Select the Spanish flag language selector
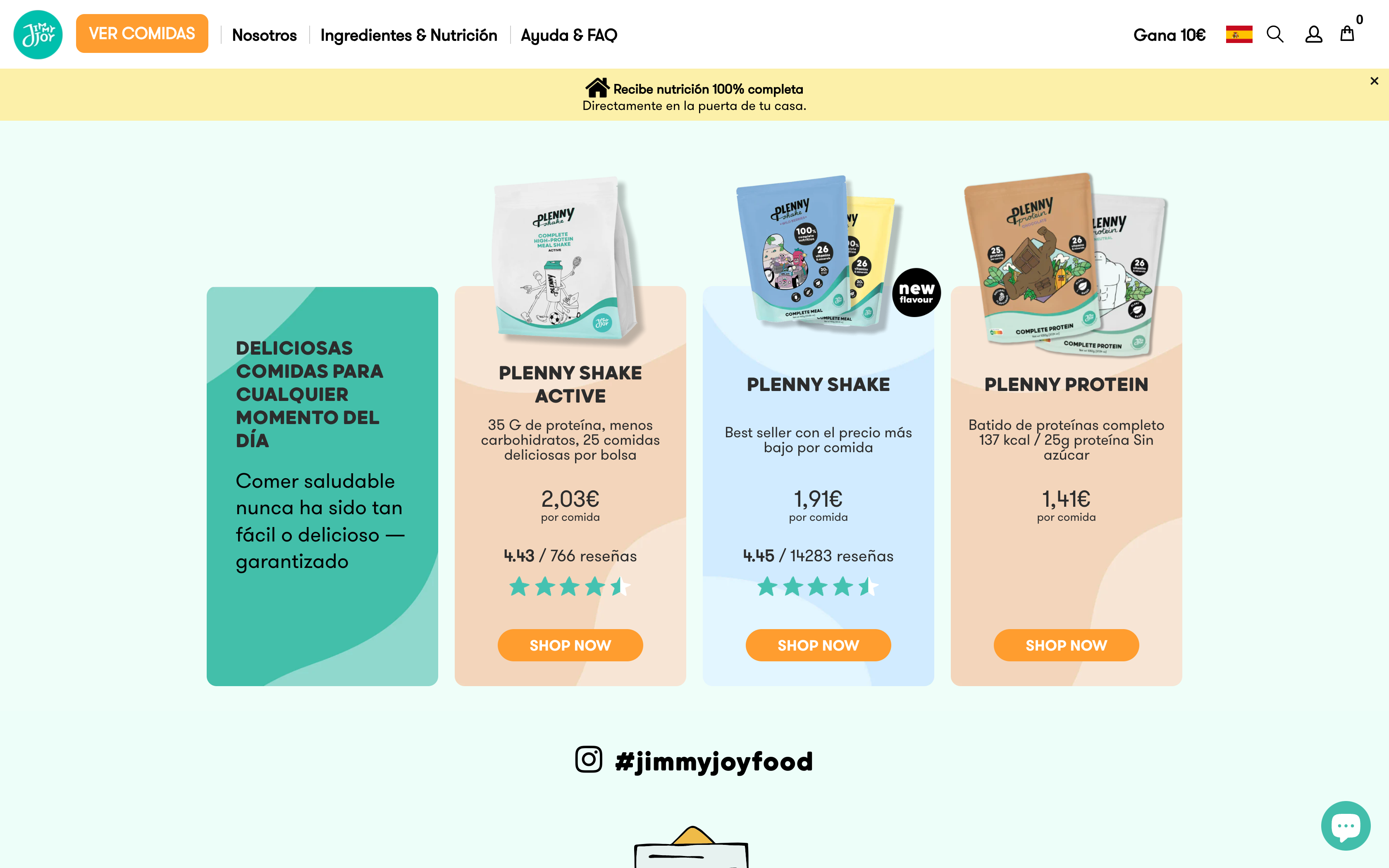This screenshot has height=868, width=1389. 1239,34
